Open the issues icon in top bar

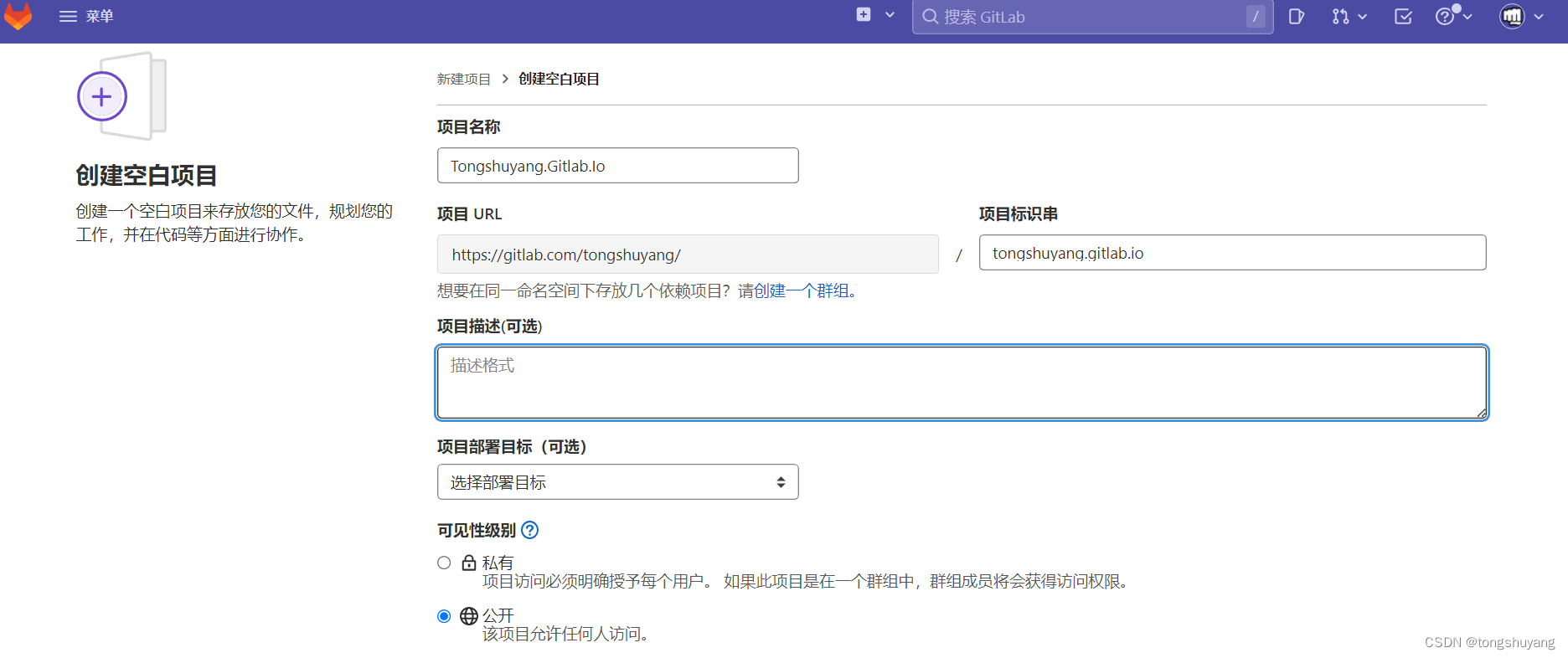1296,17
